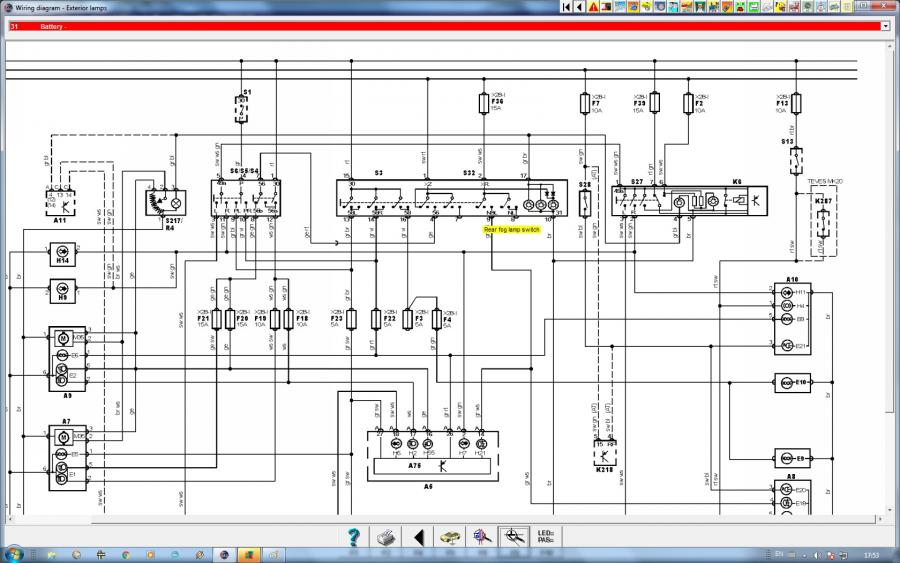Click the component search magnifier icon
Image resolution: width=900 pixels, height=563 pixels.
click(x=482, y=537)
